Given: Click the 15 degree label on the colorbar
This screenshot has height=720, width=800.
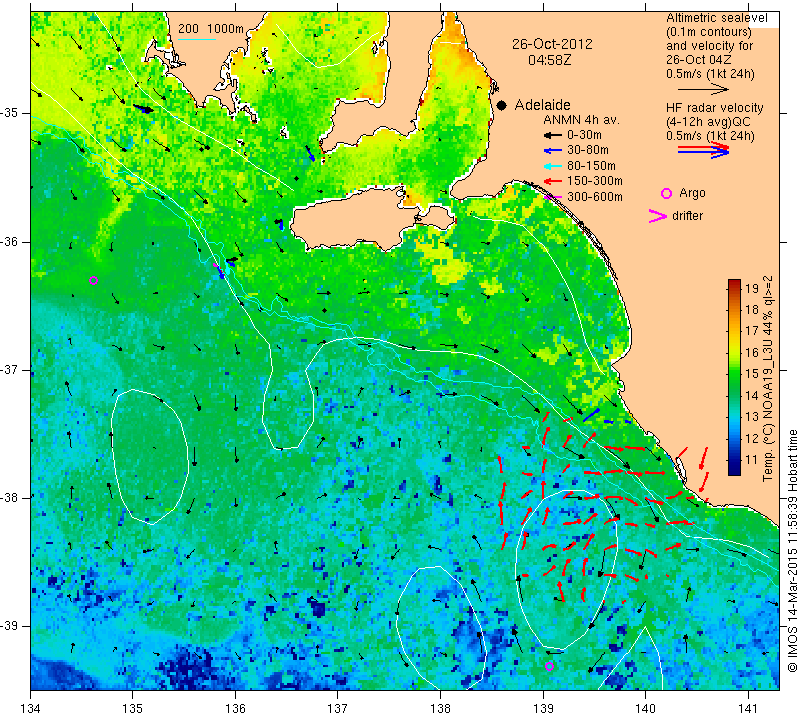Looking at the screenshot, I should point(752,374).
